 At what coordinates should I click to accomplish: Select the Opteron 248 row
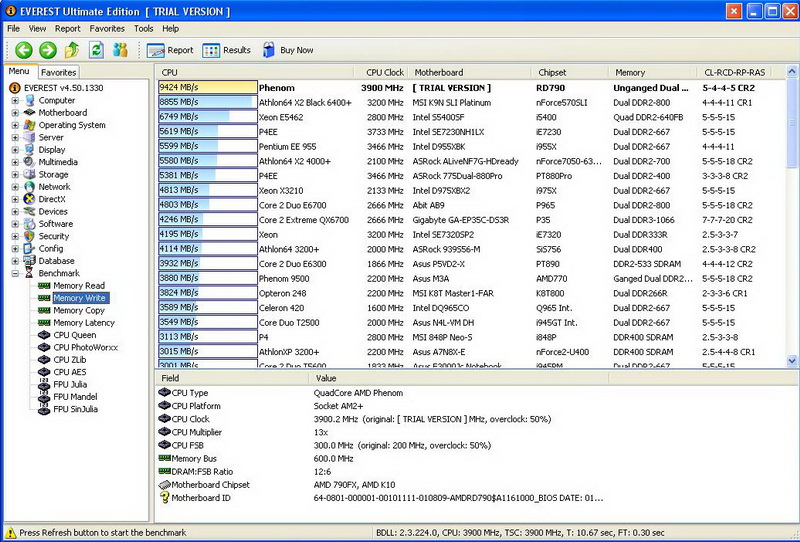coord(469,293)
